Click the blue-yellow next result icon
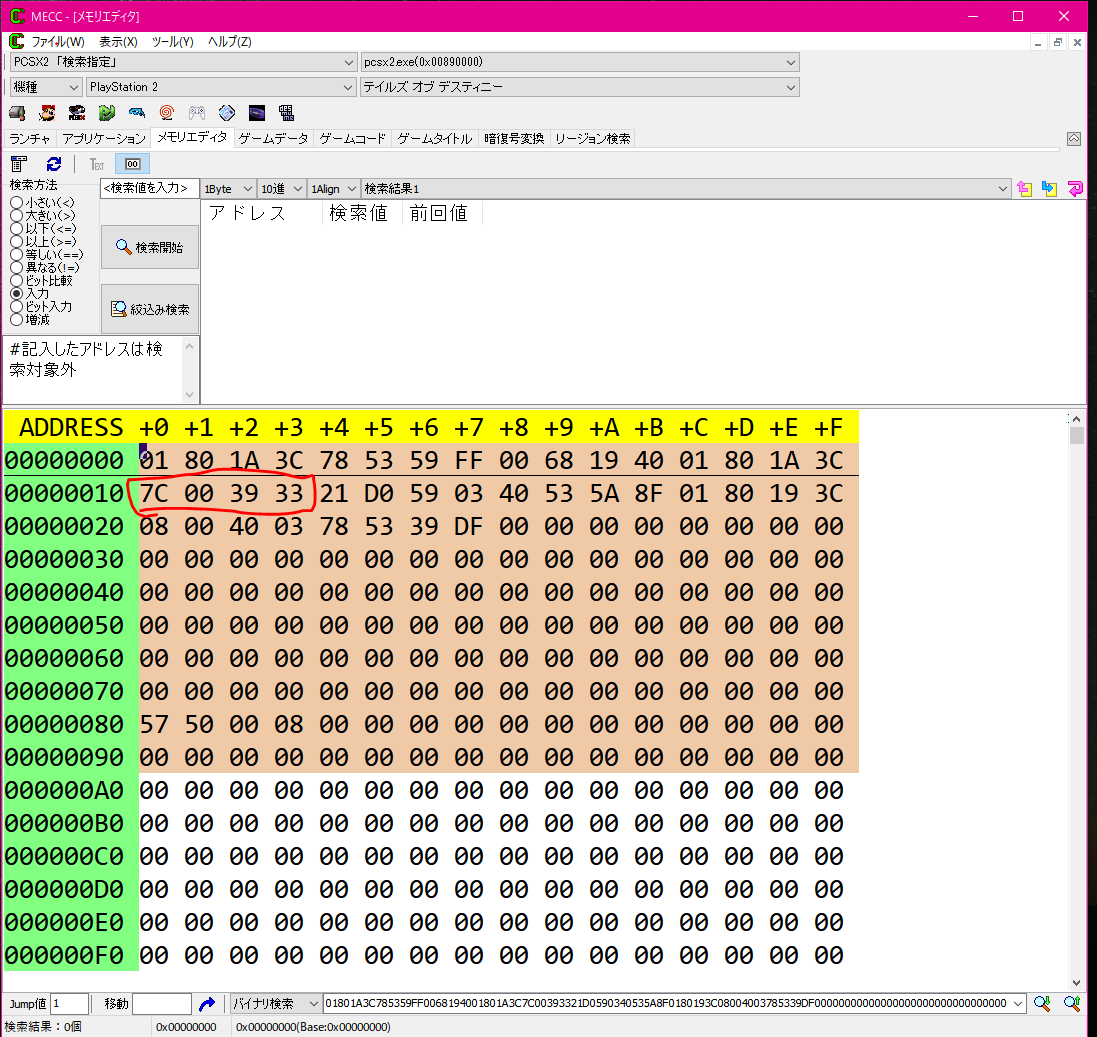 [x=1049, y=188]
